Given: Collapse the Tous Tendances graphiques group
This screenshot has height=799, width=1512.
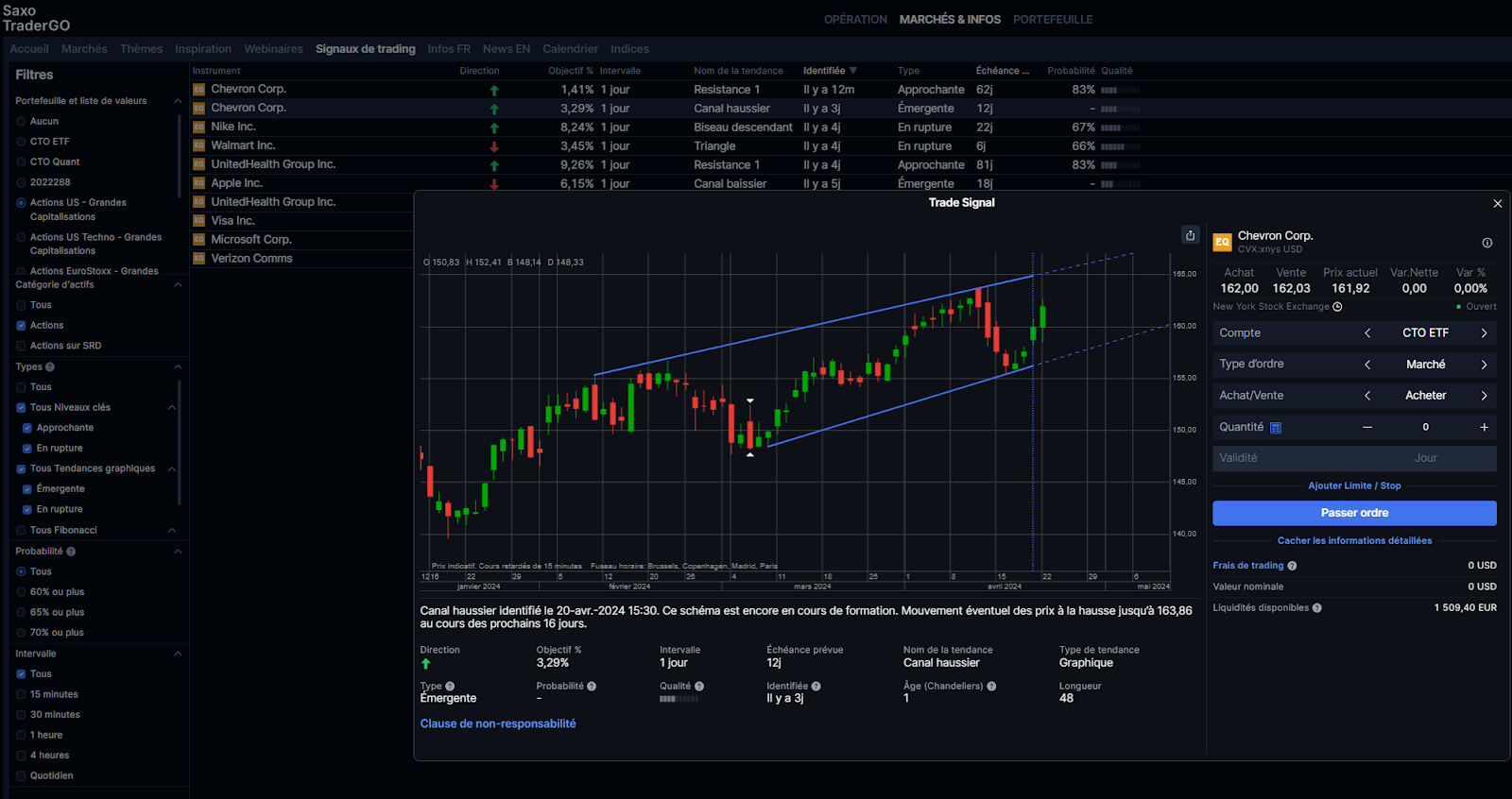Looking at the screenshot, I should [172, 469].
